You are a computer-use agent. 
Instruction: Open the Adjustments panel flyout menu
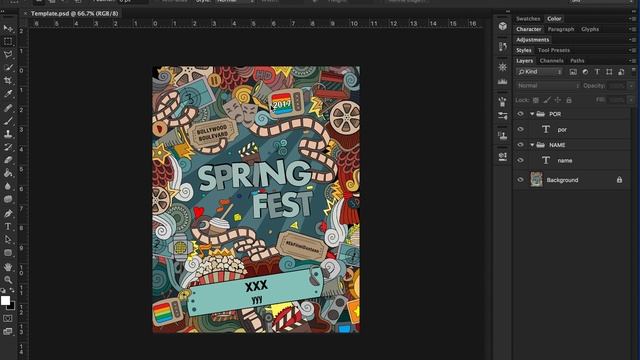[632, 40]
